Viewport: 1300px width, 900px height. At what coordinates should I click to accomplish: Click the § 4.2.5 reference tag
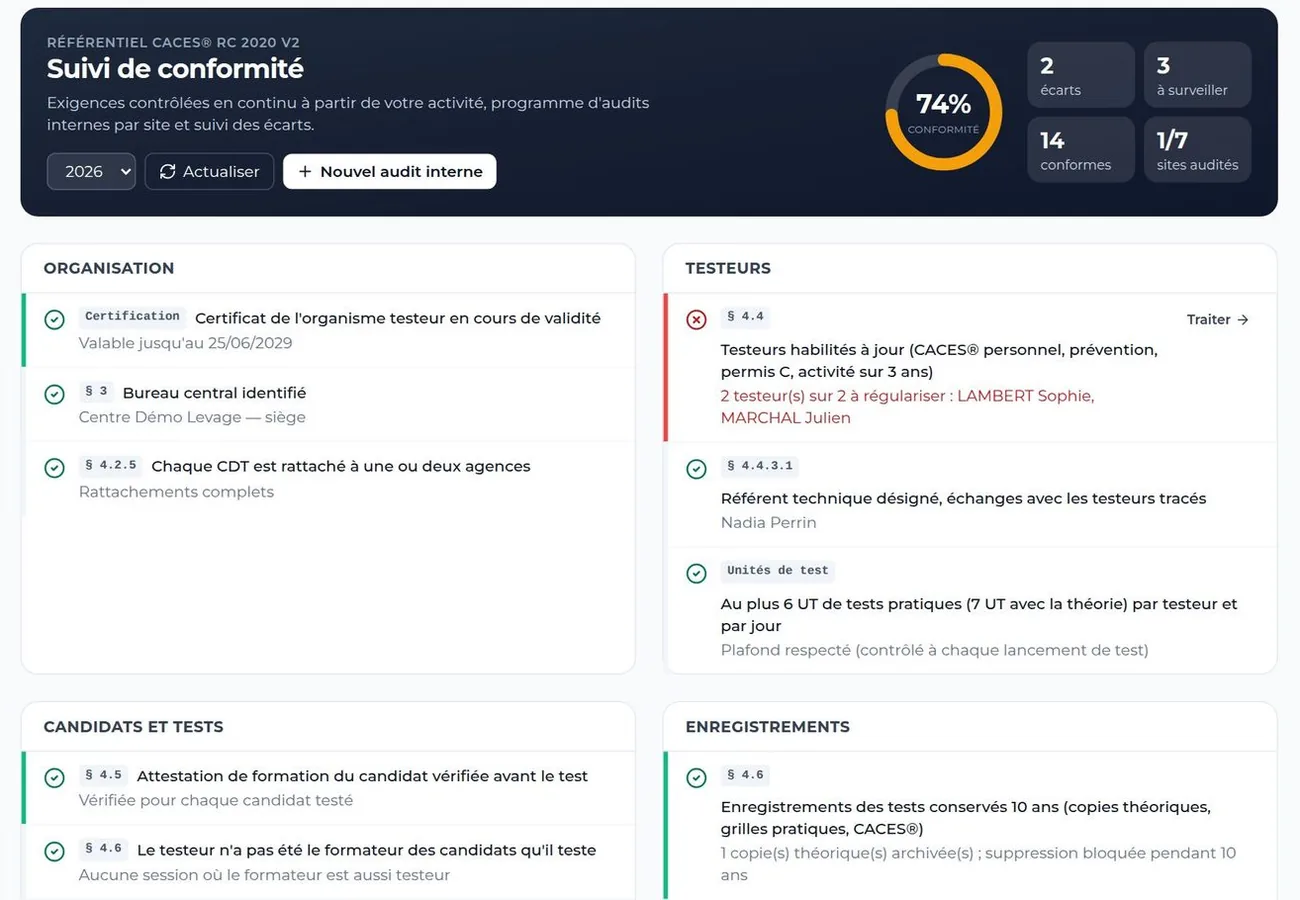coord(110,466)
